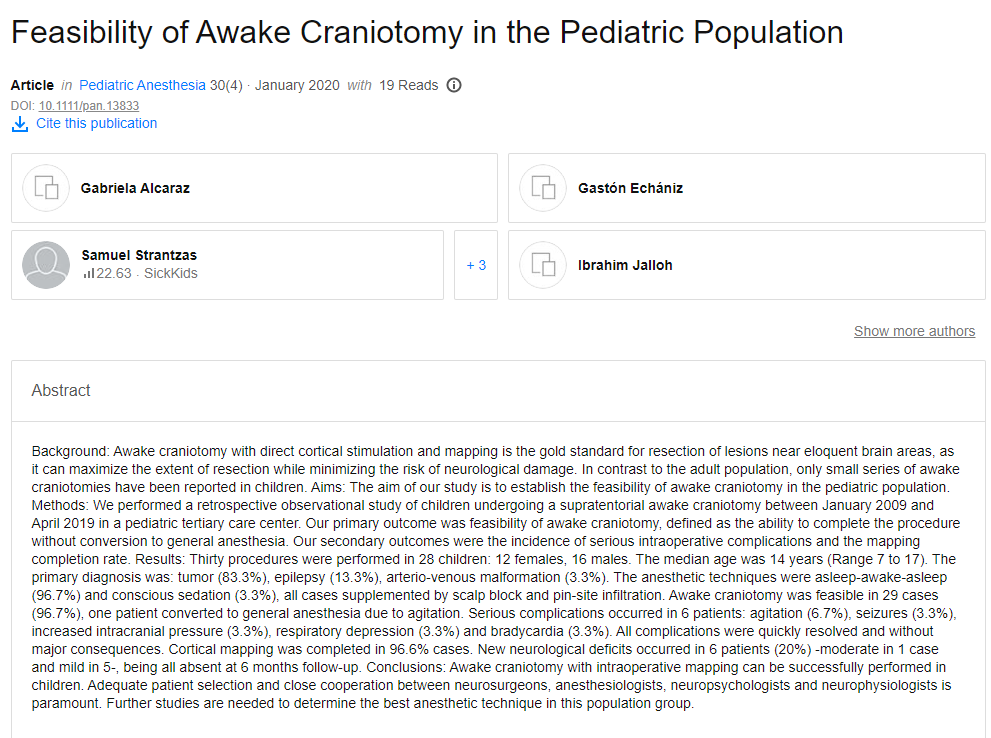Click inside the abstract text paragraph
The width and height of the screenshot is (991, 738).
click(x=497, y=575)
